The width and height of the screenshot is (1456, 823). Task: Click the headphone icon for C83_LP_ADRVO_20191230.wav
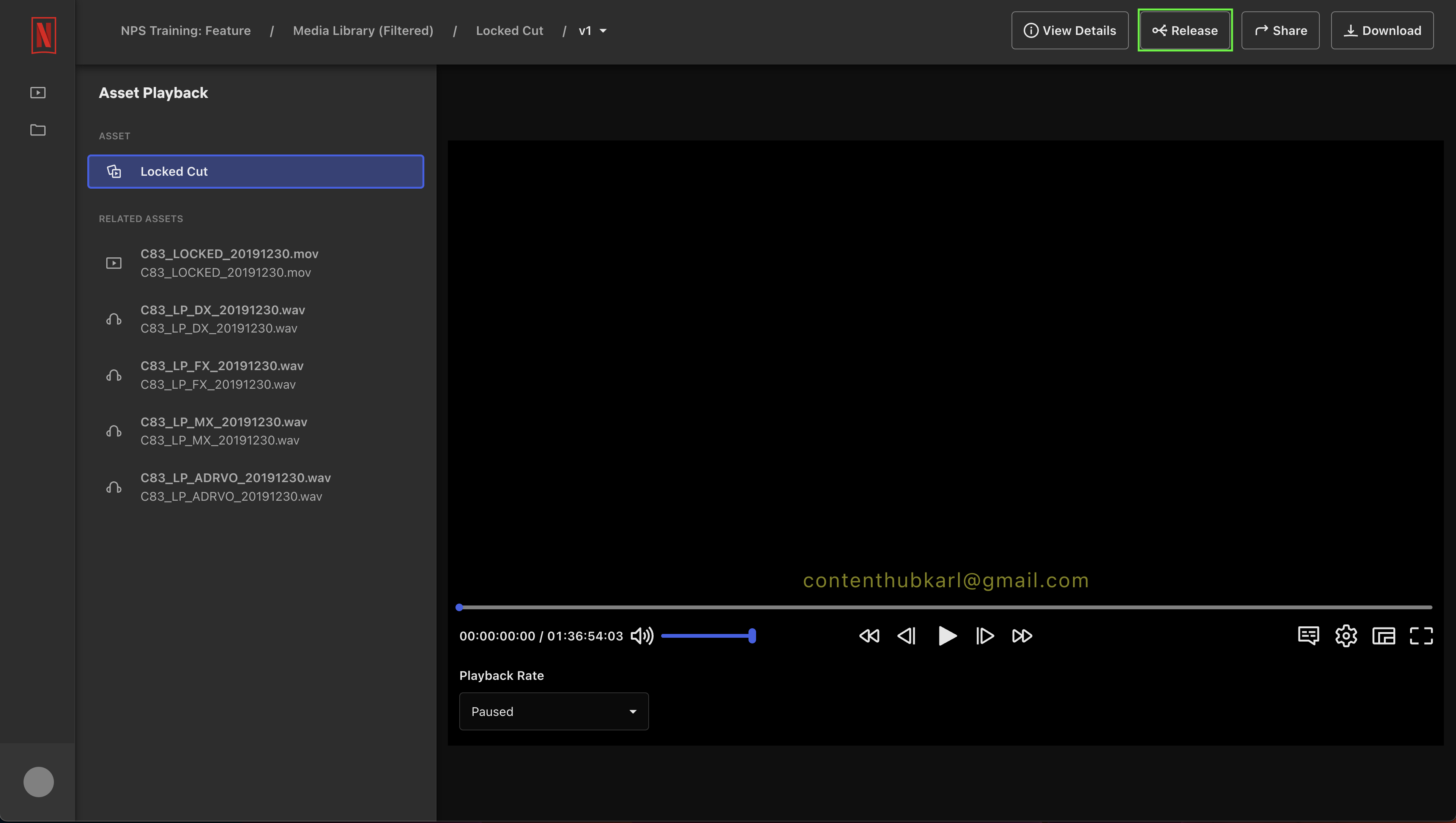point(114,487)
